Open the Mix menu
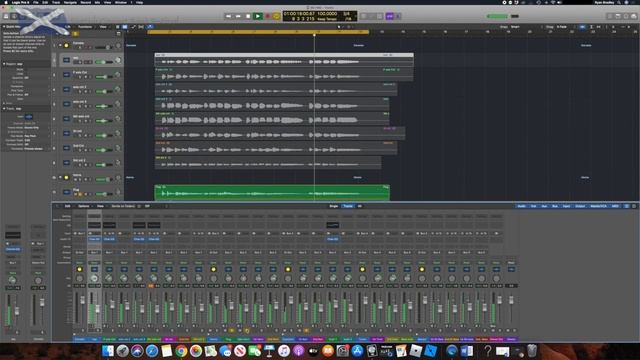Viewport: 640px width, 360px height. click(97, 2)
